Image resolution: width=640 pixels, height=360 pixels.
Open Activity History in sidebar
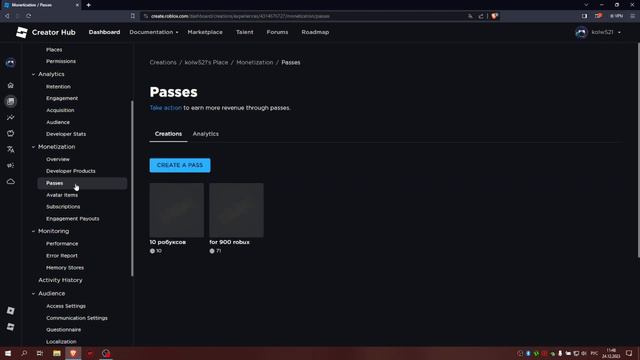click(x=60, y=280)
